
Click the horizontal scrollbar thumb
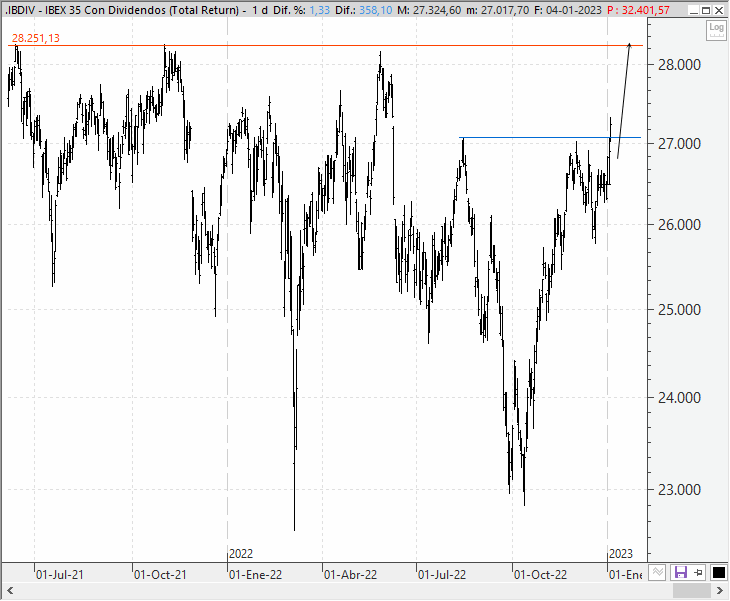692,591
